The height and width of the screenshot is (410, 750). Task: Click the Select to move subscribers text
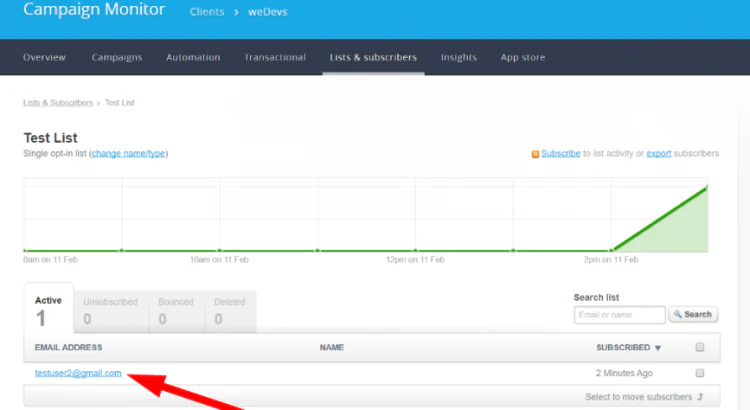tap(639, 397)
